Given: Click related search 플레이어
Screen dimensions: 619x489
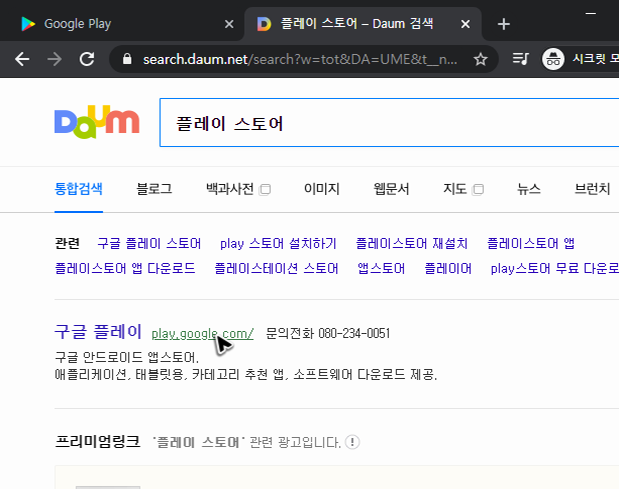Looking at the screenshot, I should 448,269.
